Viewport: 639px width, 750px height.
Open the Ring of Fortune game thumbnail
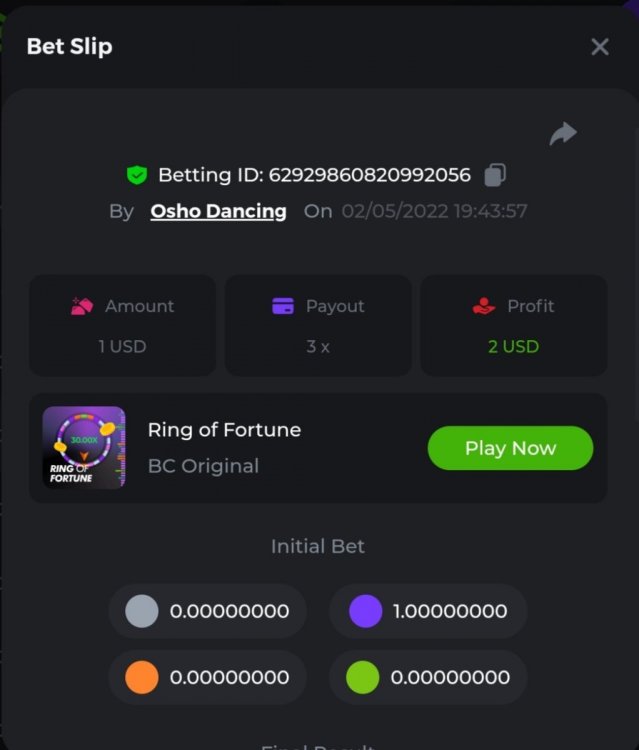(x=84, y=447)
